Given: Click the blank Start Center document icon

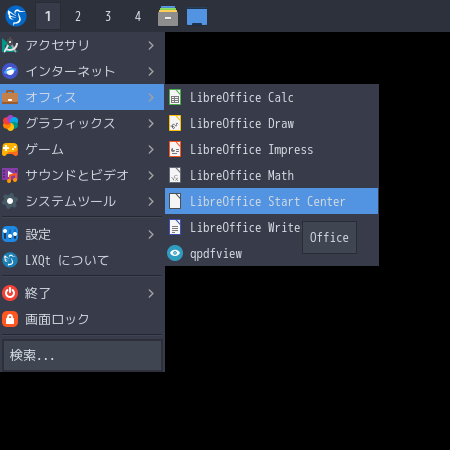Looking at the screenshot, I should 175,201.
